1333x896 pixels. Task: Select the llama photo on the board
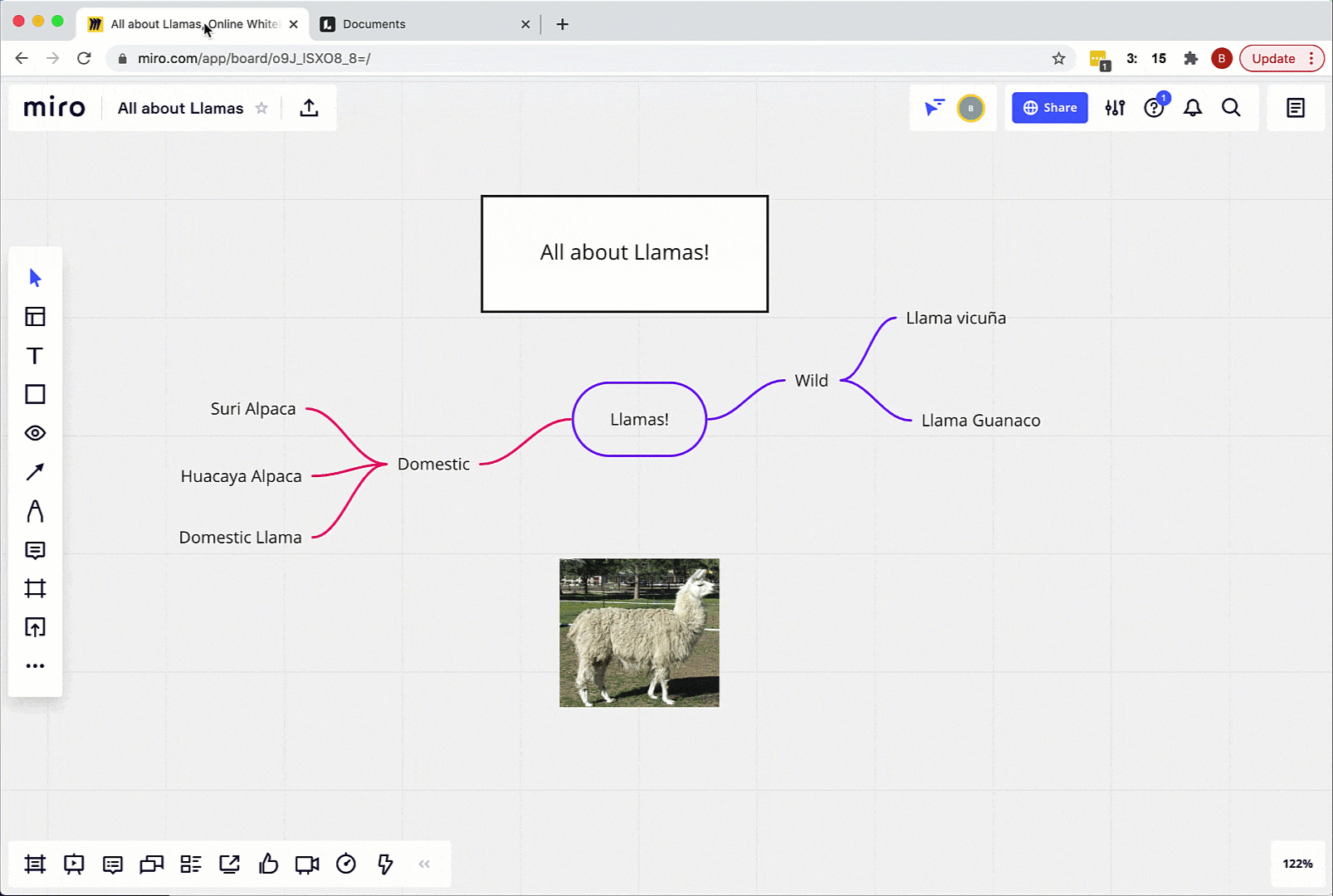click(x=639, y=632)
